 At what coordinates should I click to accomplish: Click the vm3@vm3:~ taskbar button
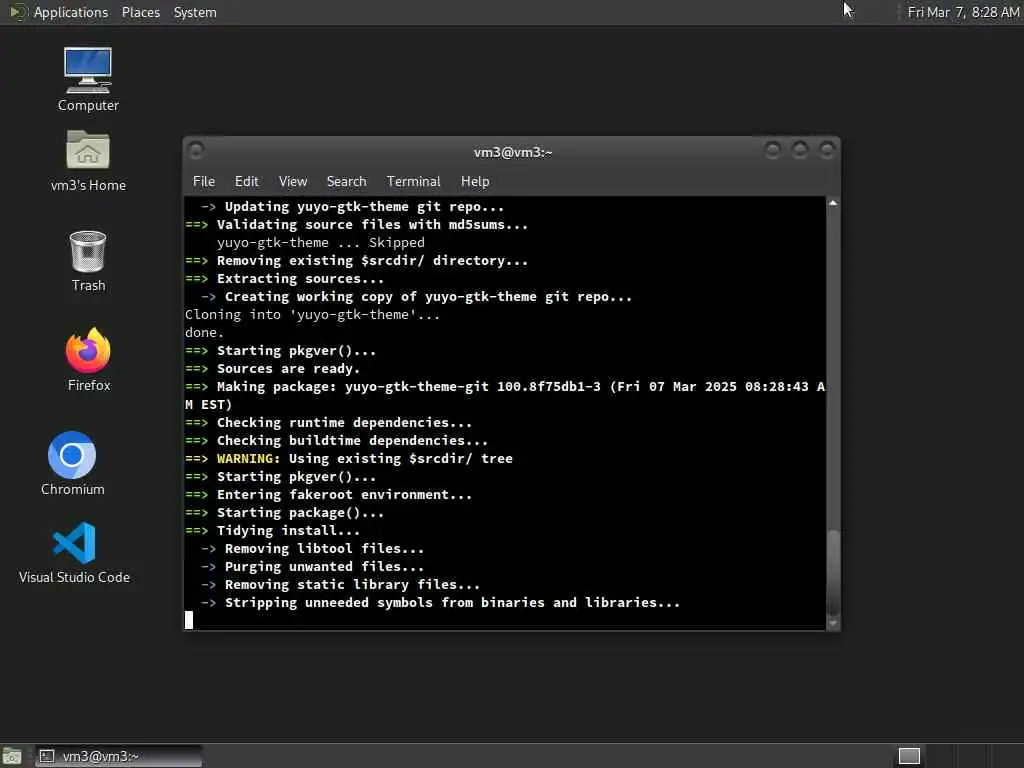[x=118, y=756]
